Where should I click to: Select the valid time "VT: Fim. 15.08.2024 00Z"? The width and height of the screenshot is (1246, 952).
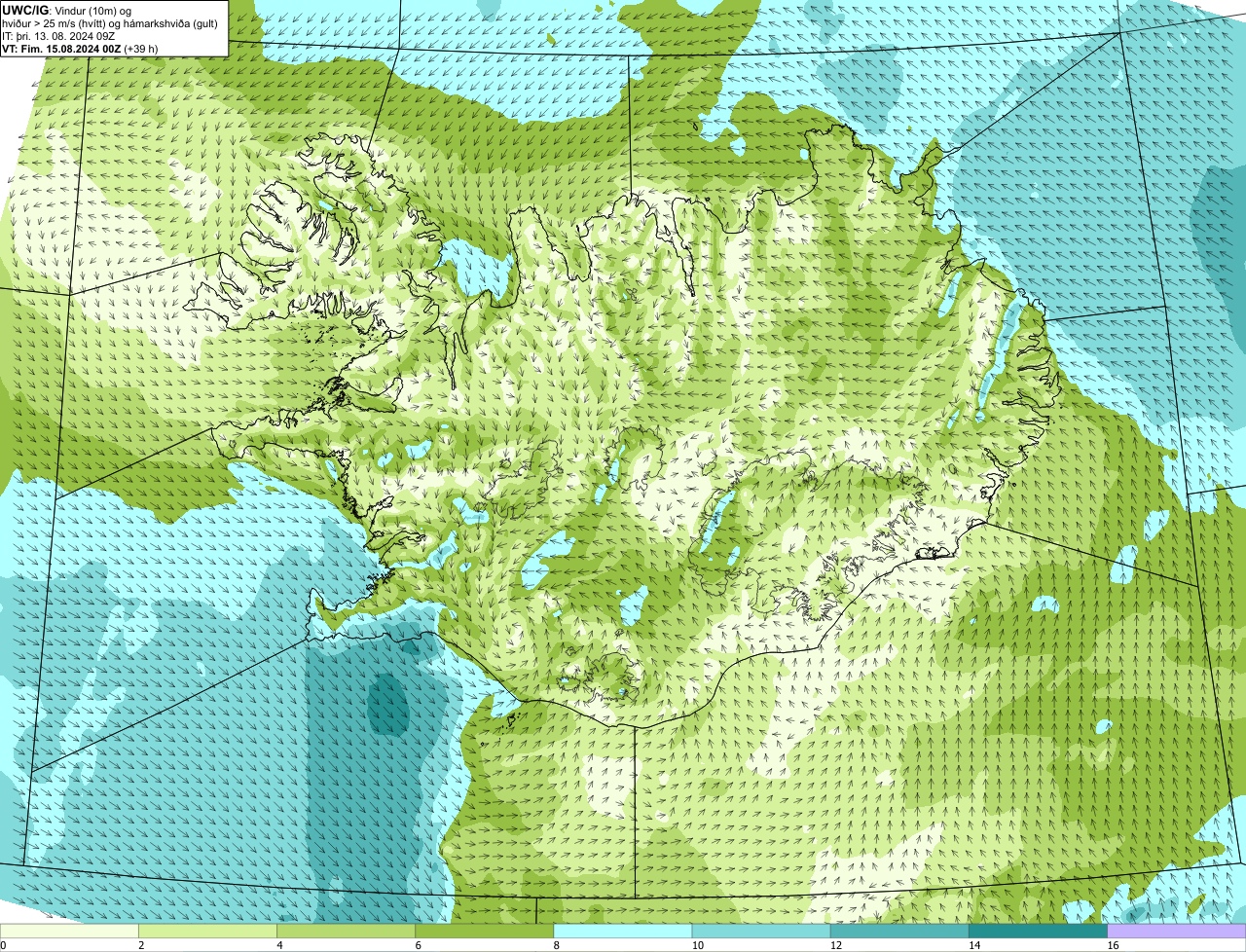pyautogui.click(x=62, y=49)
